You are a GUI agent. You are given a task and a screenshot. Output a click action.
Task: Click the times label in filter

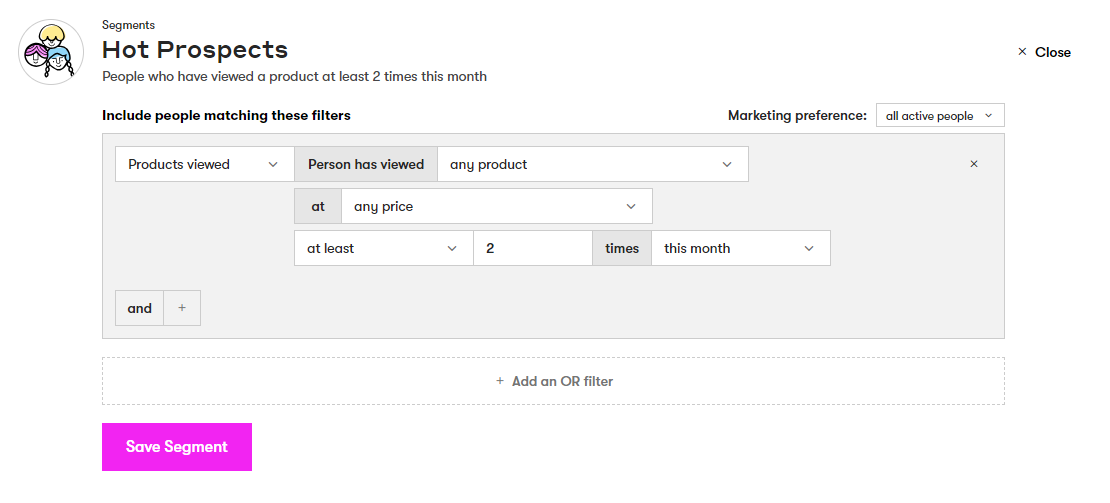(621, 248)
